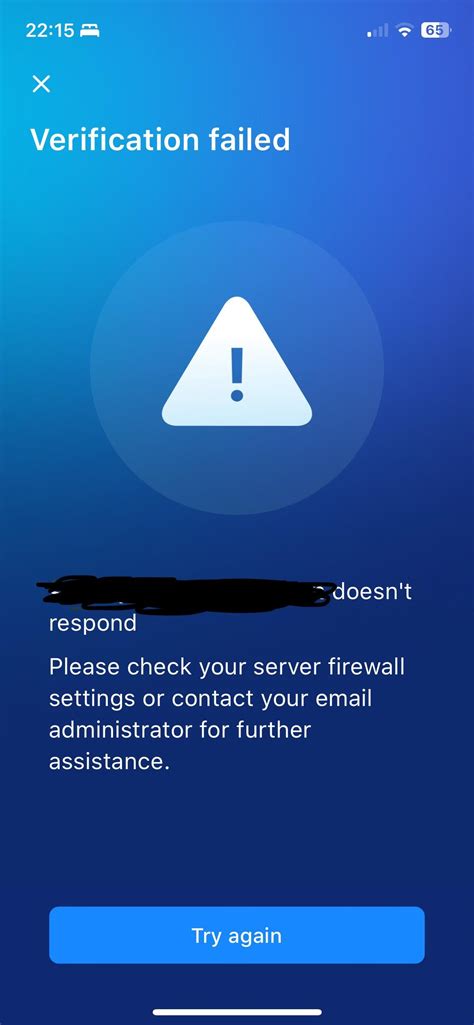The image size is (474, 1025).
Task: Tap the Wi-Fi status icon
Action: click(405, 30)
